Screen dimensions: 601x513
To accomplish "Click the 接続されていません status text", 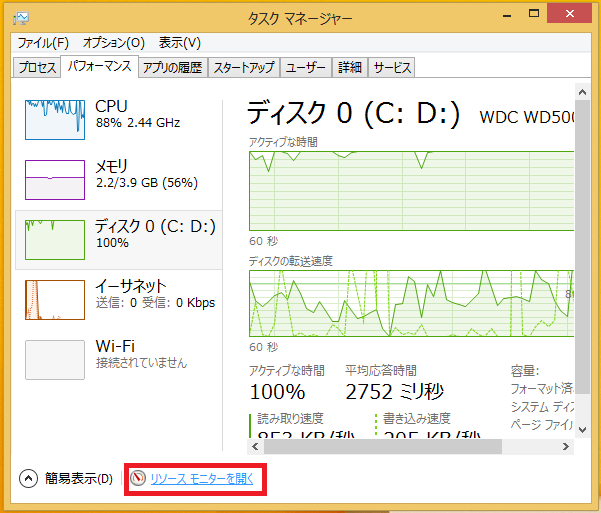I will tap(141, 363).
